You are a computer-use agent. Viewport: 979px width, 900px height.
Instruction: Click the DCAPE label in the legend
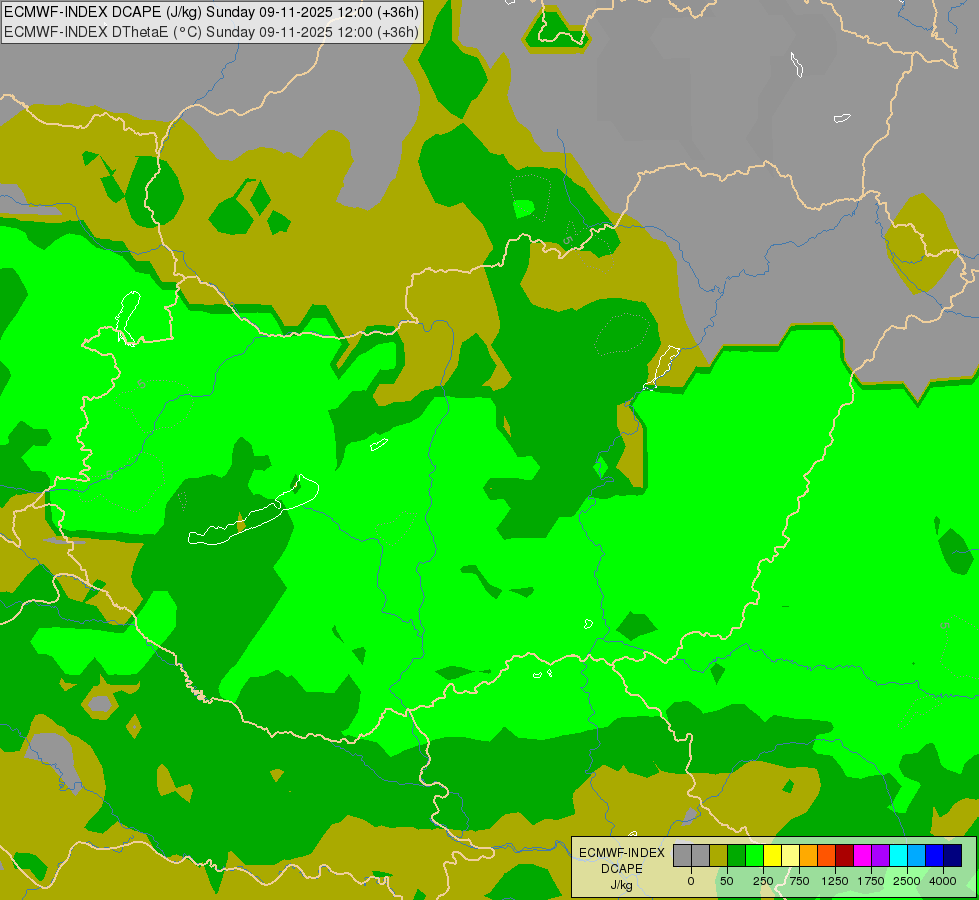coord(622,869)
